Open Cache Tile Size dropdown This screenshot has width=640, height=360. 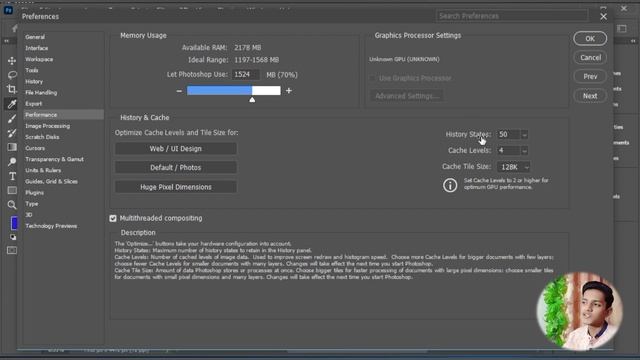(513, 167)
